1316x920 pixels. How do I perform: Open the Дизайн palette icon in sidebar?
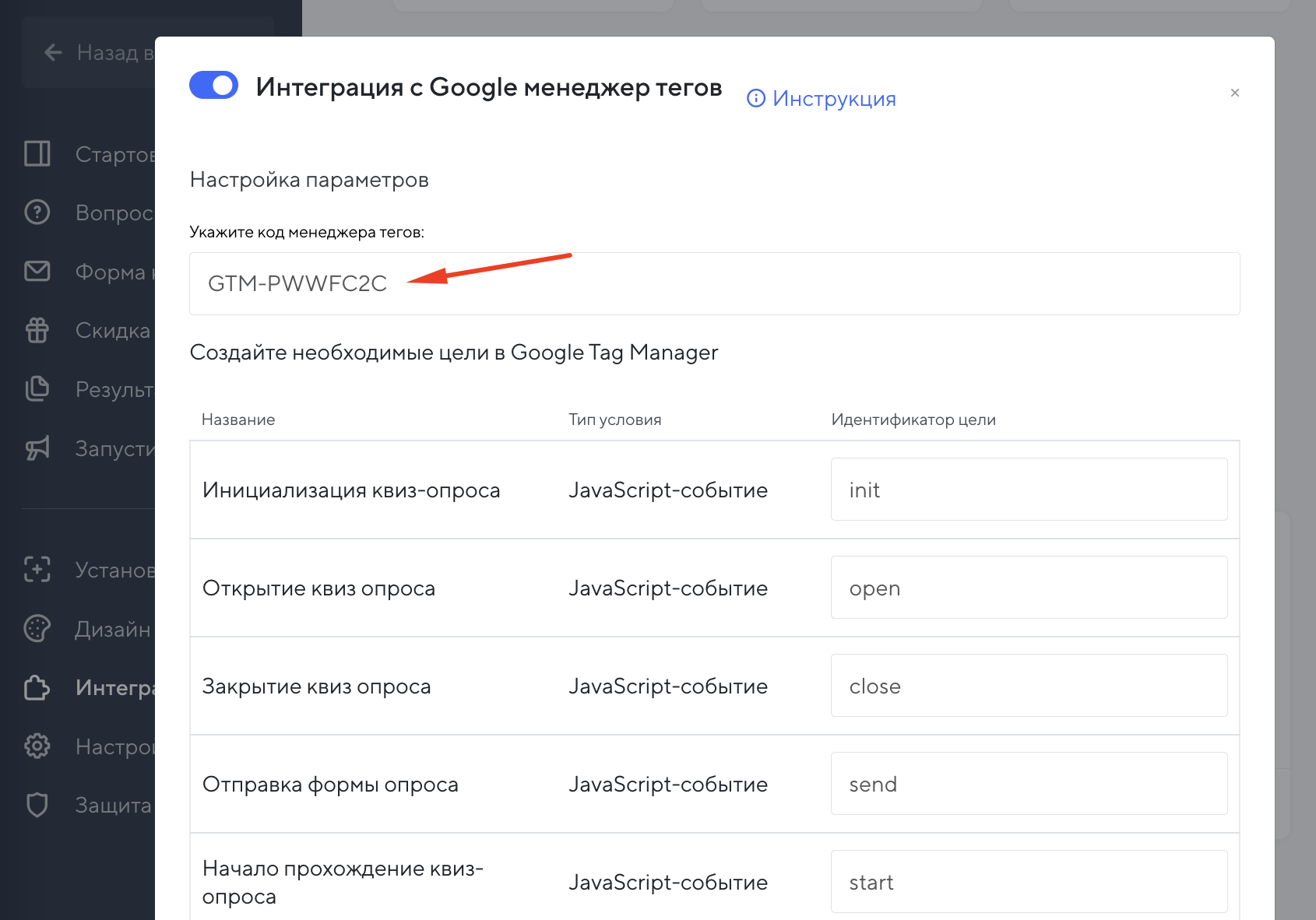coord(37,628)
